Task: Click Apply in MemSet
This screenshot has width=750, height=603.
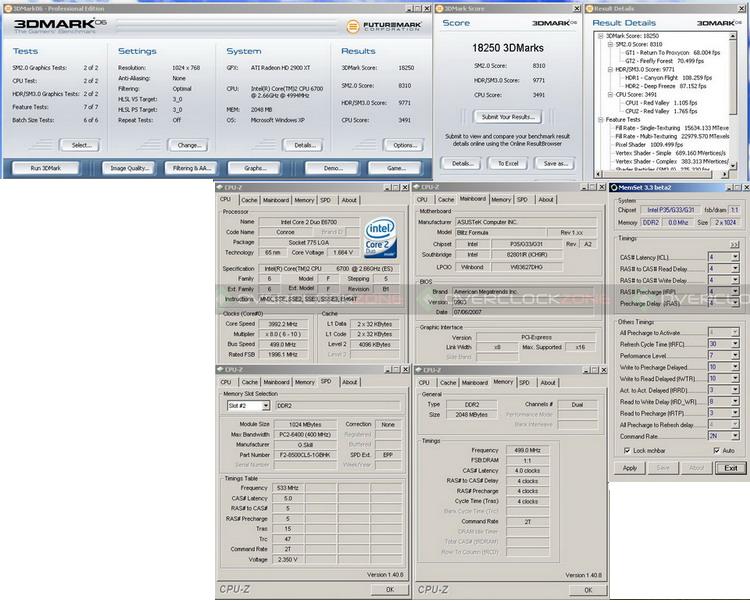Action: click(x=629, y=468)
